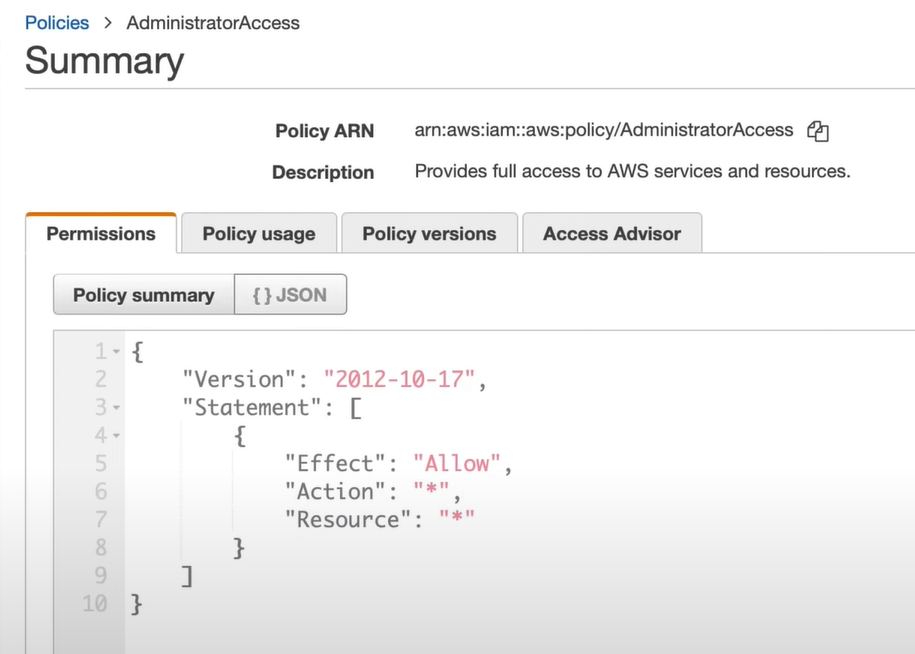The image size is (915, 654).
Task: Show the Policy summary view
Action: pos(144,295)
